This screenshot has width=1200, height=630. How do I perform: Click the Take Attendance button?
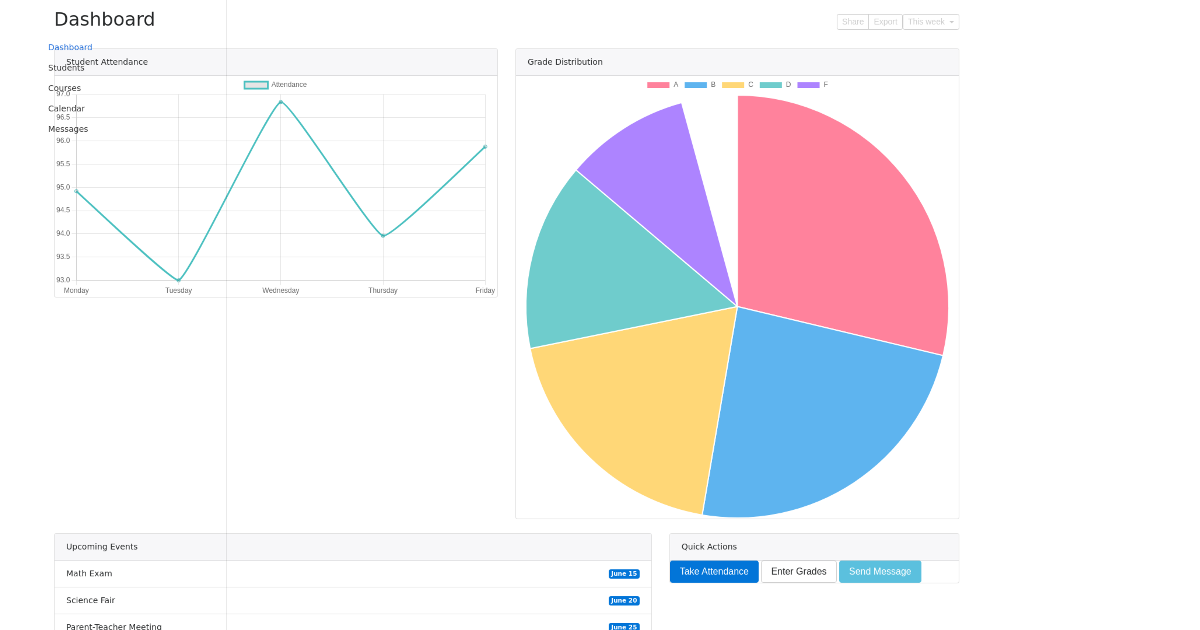tap(714, 571)
